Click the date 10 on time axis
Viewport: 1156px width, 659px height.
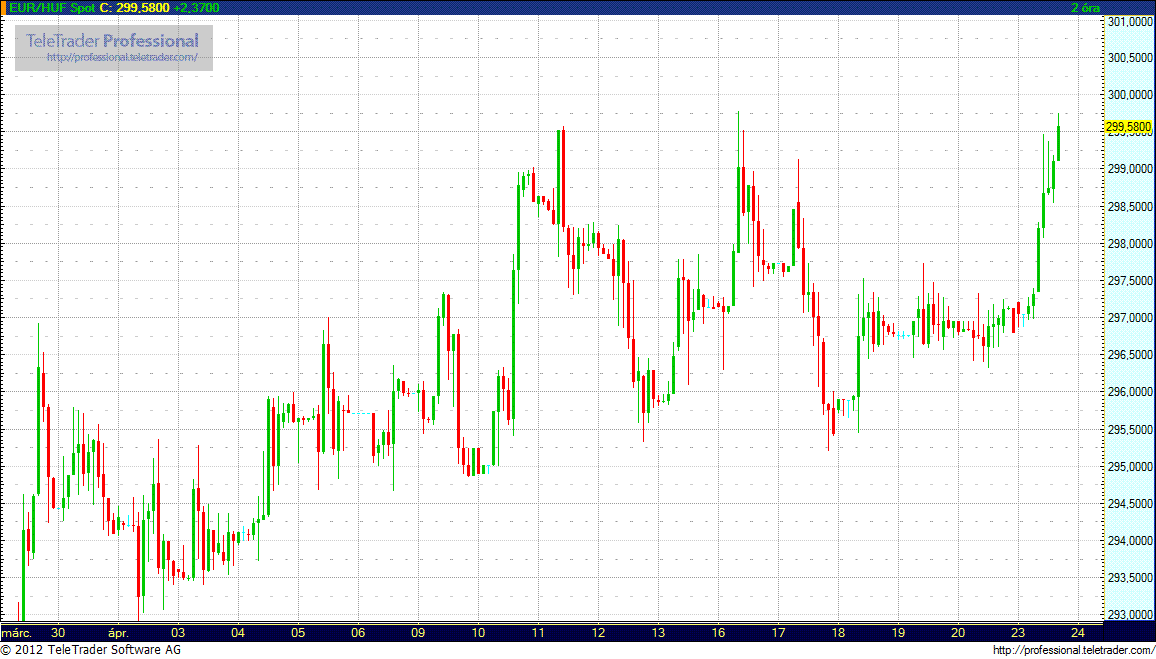(478, 632)
